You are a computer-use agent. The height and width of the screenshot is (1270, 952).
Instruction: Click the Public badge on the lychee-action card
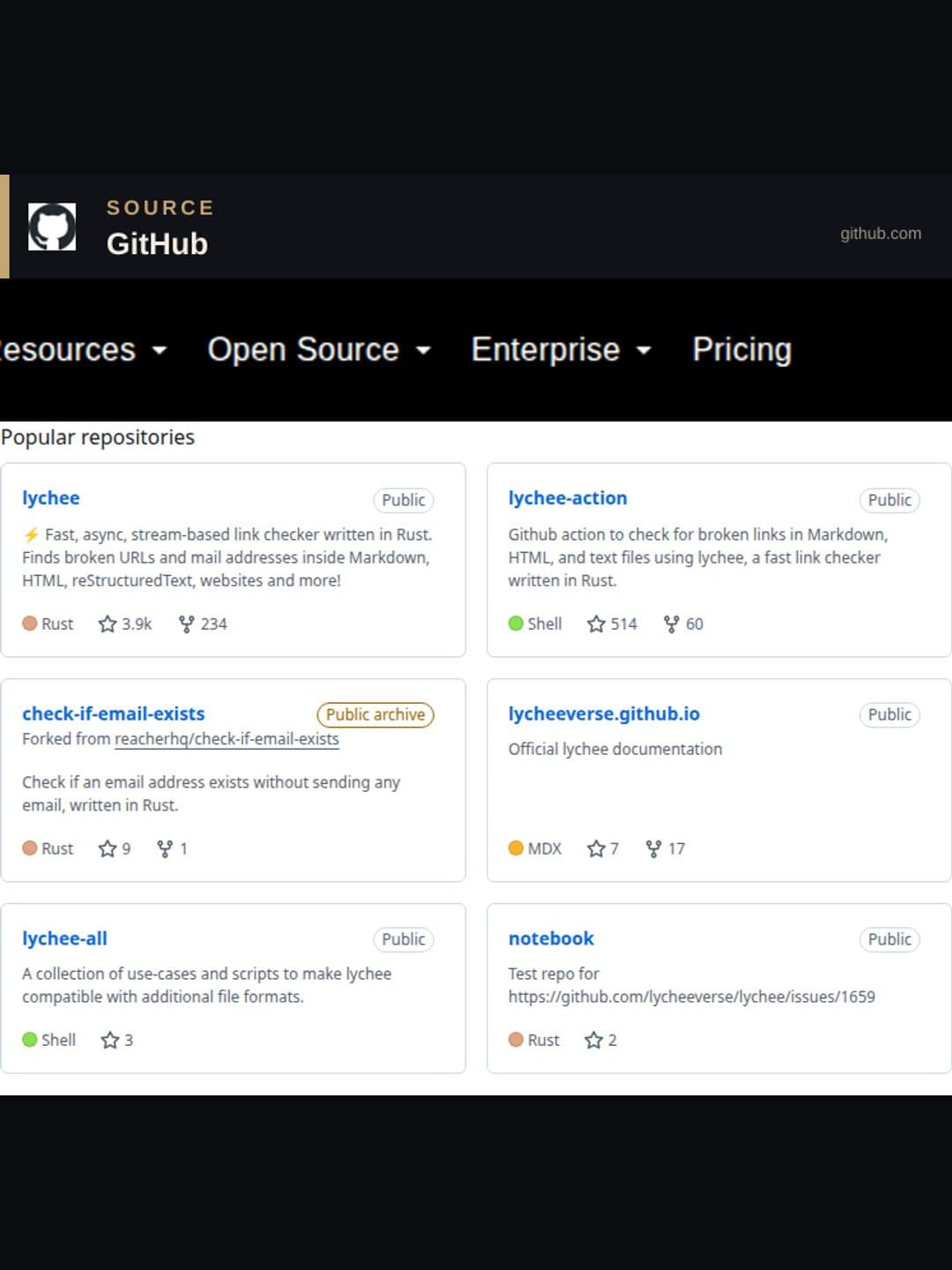(889, 500)
